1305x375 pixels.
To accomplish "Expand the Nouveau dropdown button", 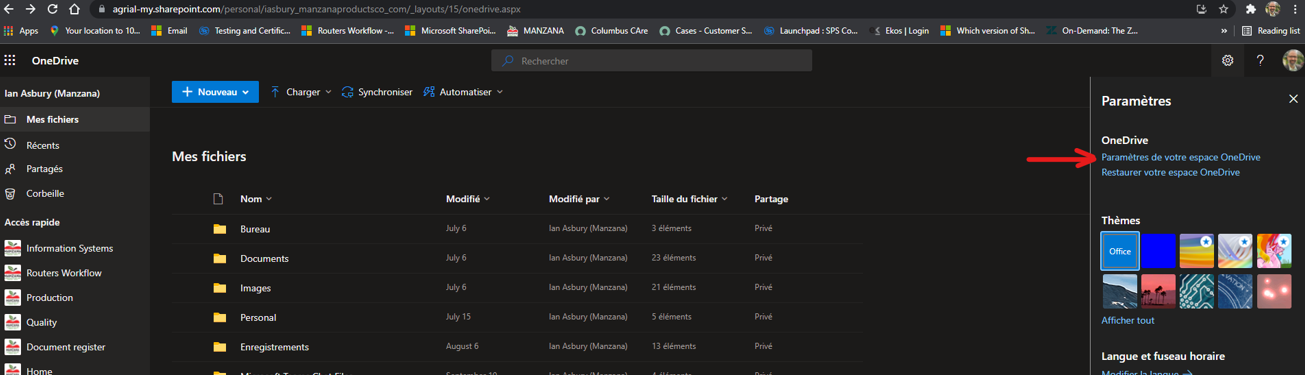I will click(215, 92).
